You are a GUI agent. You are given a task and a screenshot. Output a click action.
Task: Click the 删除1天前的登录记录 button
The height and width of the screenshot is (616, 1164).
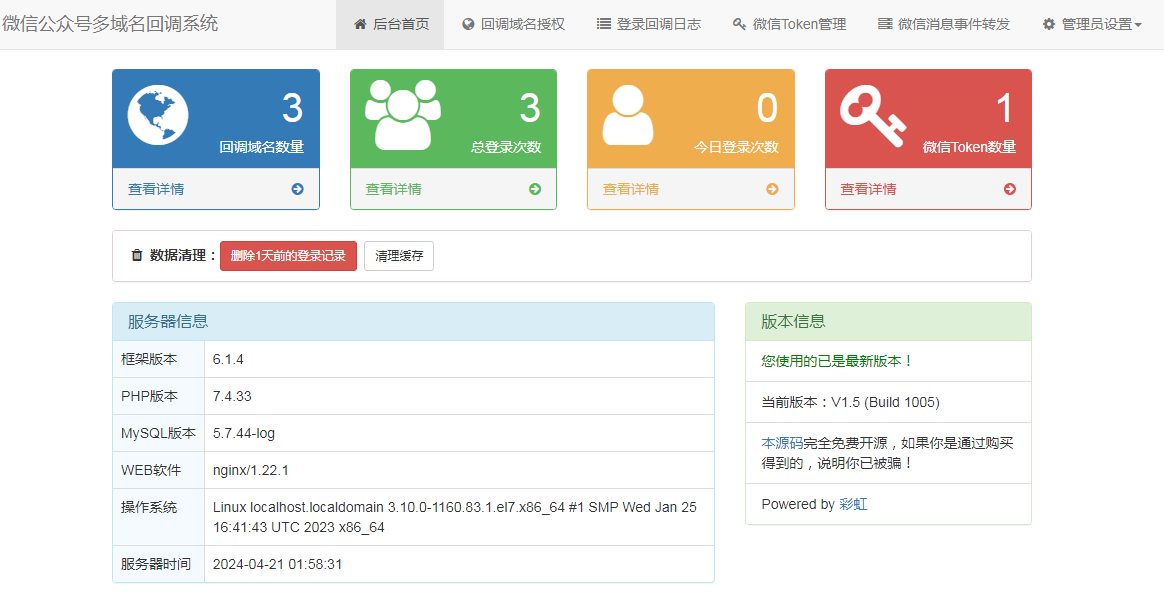(x=288, y=255)
